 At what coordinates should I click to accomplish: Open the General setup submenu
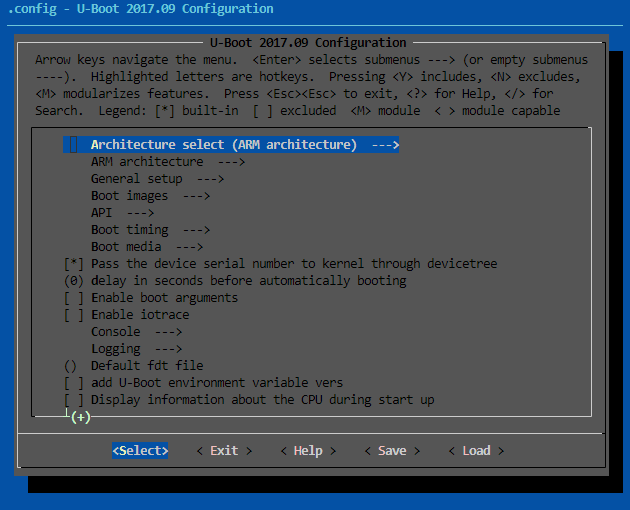[x=157, y=178]
